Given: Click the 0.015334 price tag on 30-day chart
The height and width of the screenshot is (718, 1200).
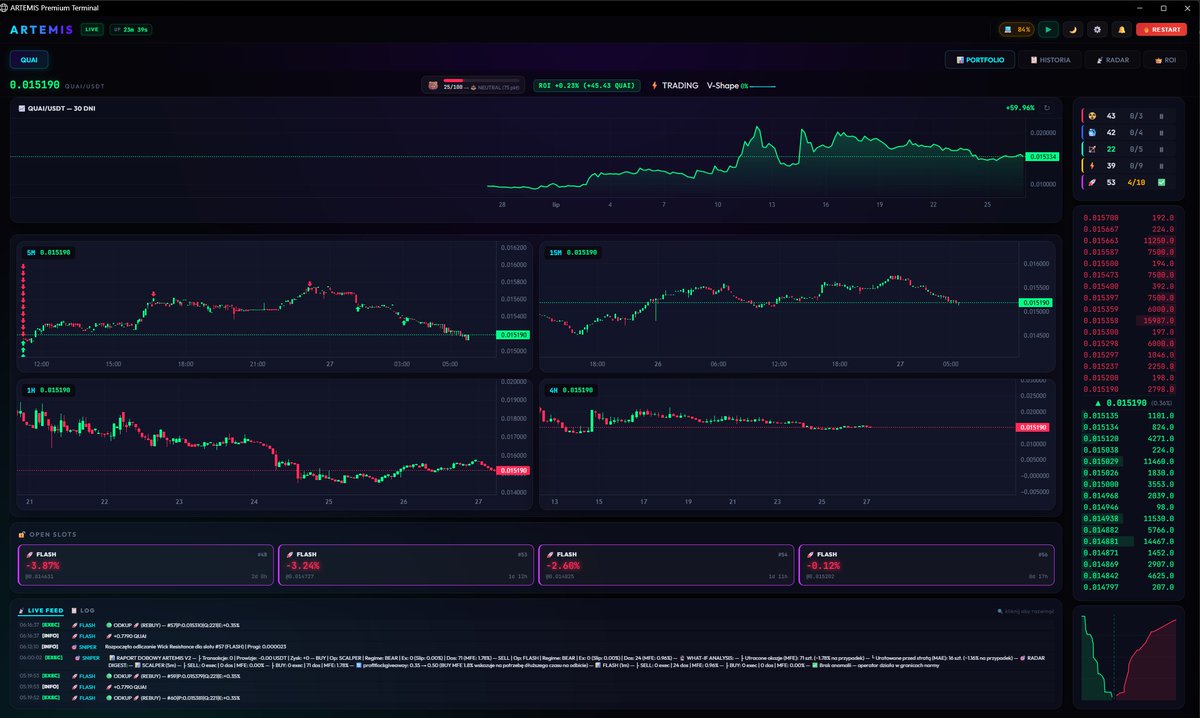Looking at the screenshot, I should (1041, 156).
